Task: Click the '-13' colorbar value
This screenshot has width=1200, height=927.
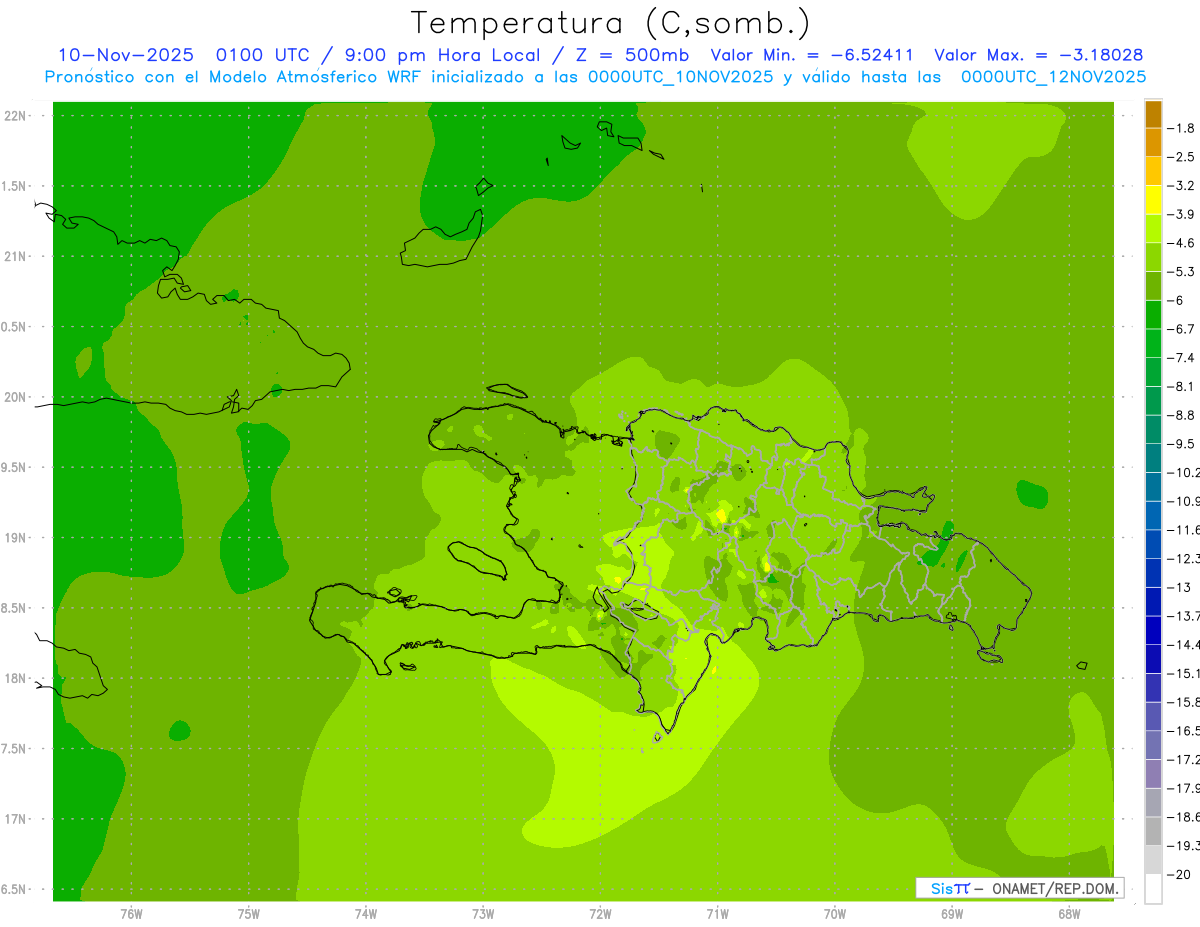Action: pyautogui.click(x=1182, y=587)
